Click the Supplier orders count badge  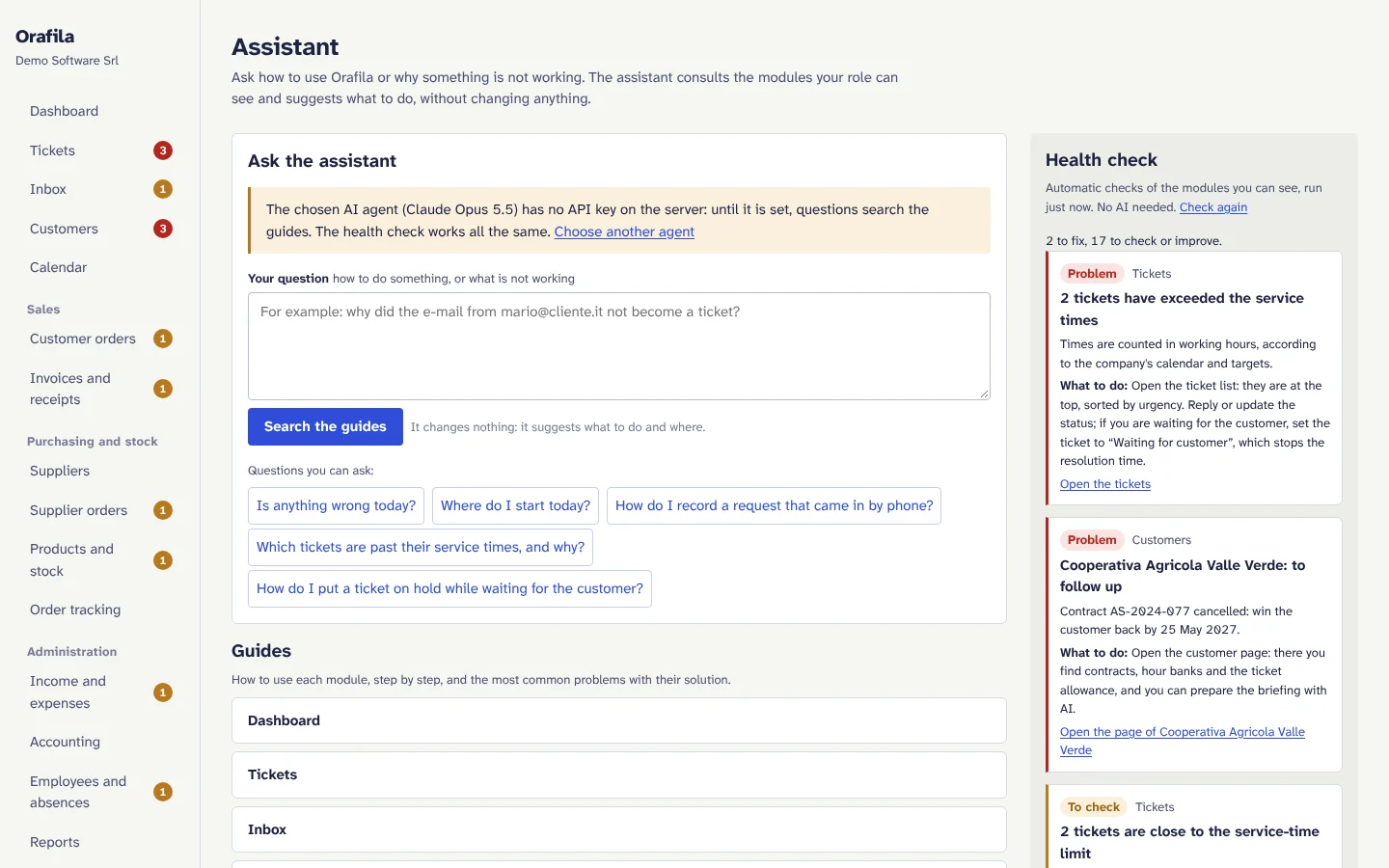coord(163,510)
